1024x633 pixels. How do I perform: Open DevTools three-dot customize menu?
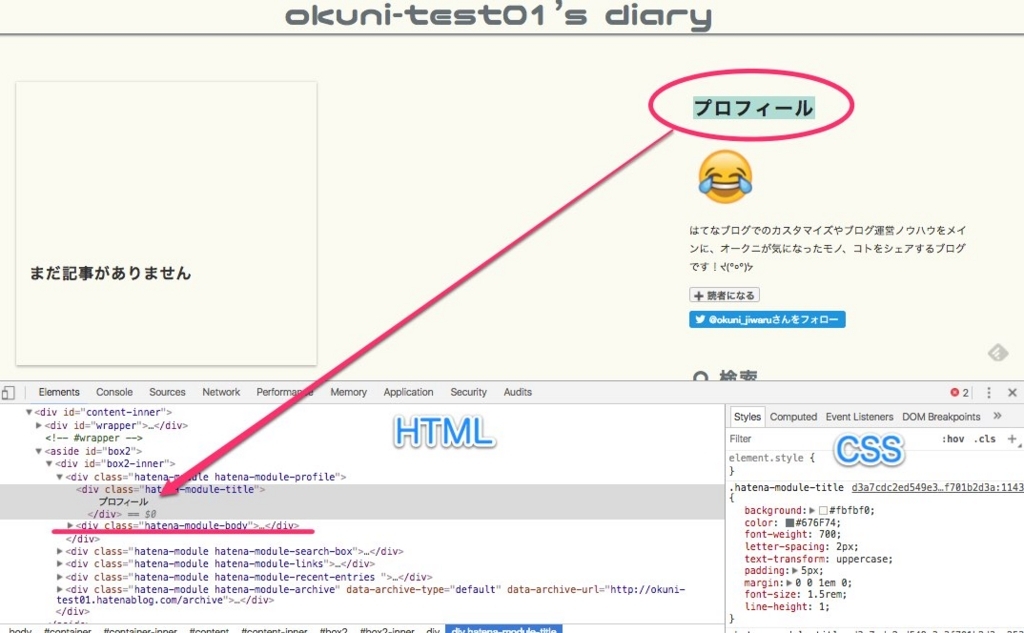[988, 393]
